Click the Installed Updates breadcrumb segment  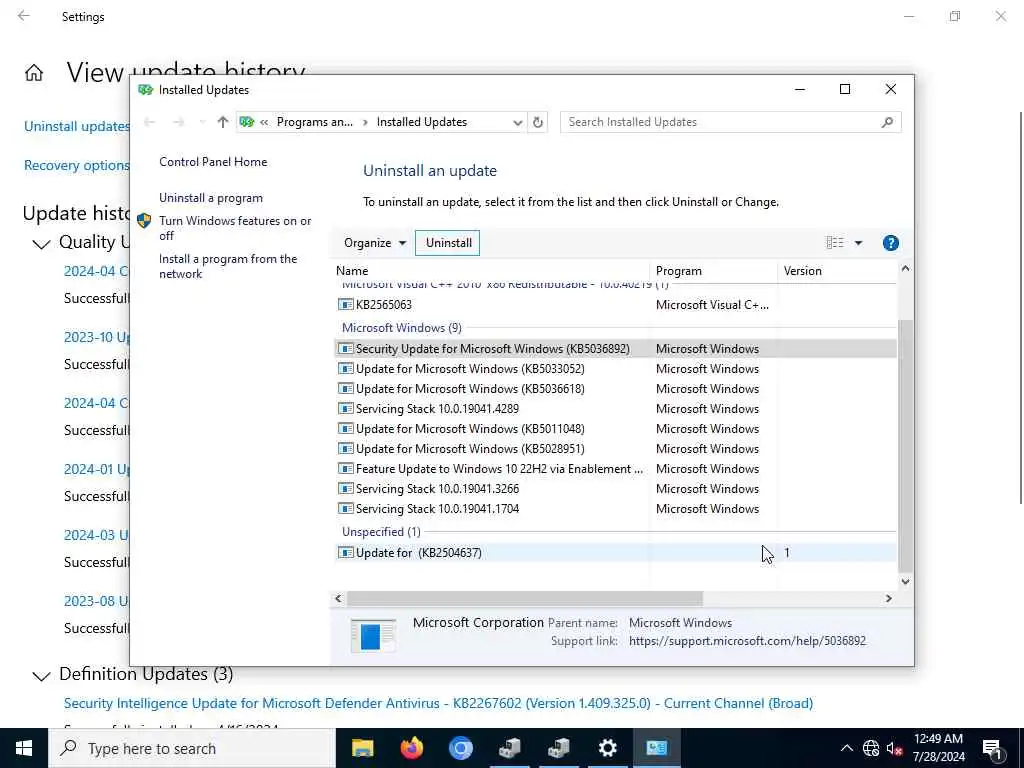(x=422, y=122)
